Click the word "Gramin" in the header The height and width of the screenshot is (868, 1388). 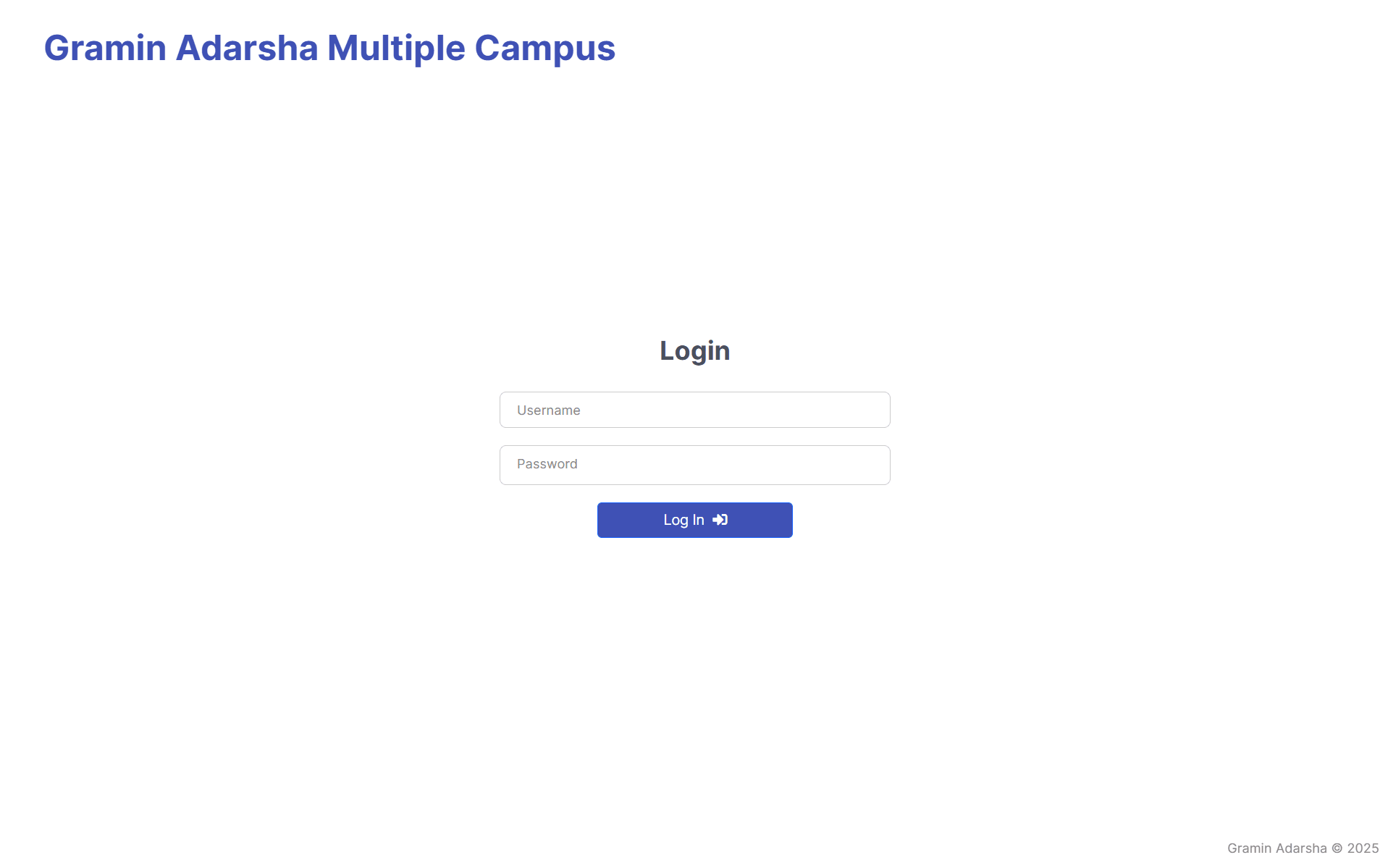105,48
